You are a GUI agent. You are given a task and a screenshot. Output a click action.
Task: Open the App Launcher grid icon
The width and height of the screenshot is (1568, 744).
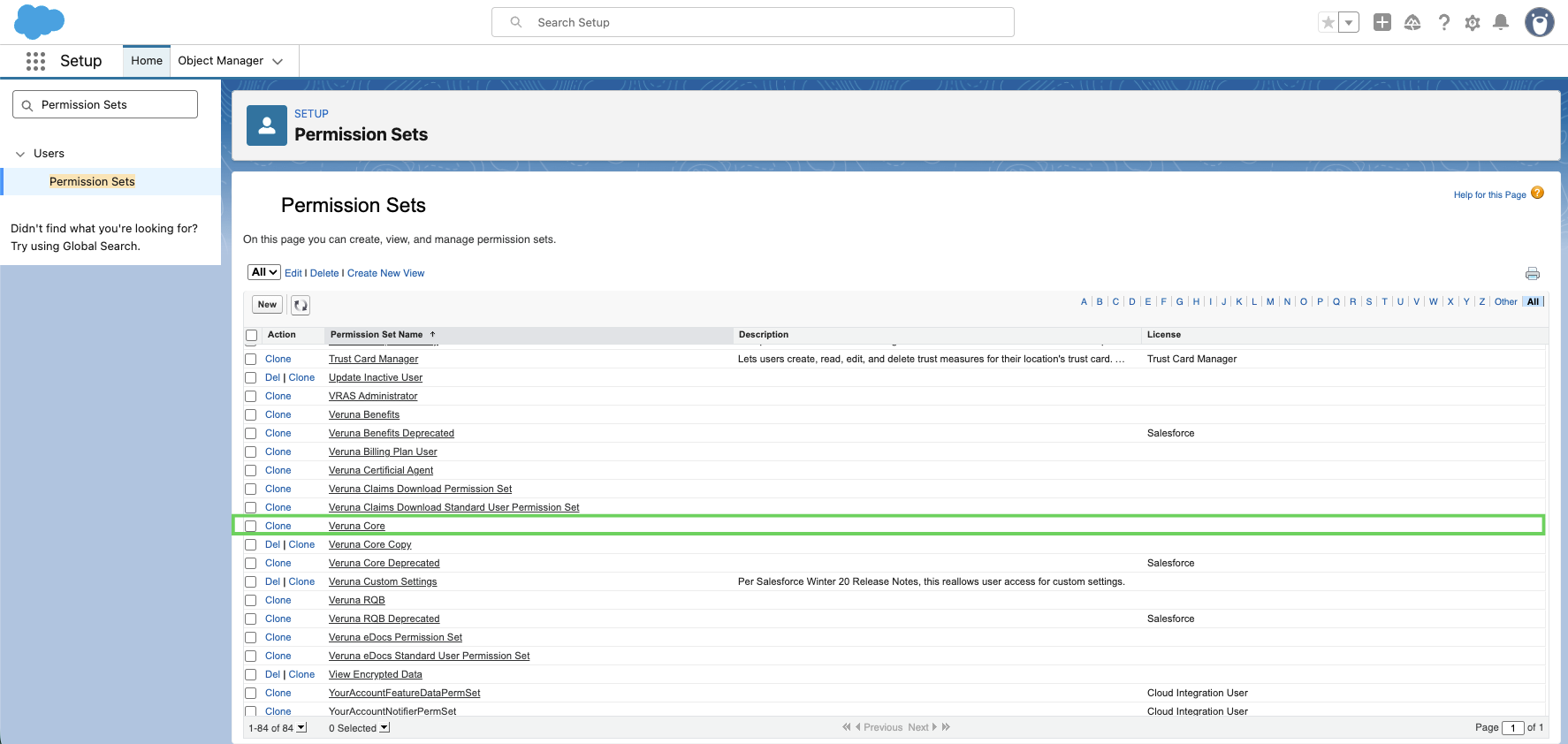[x=35, y=61]
